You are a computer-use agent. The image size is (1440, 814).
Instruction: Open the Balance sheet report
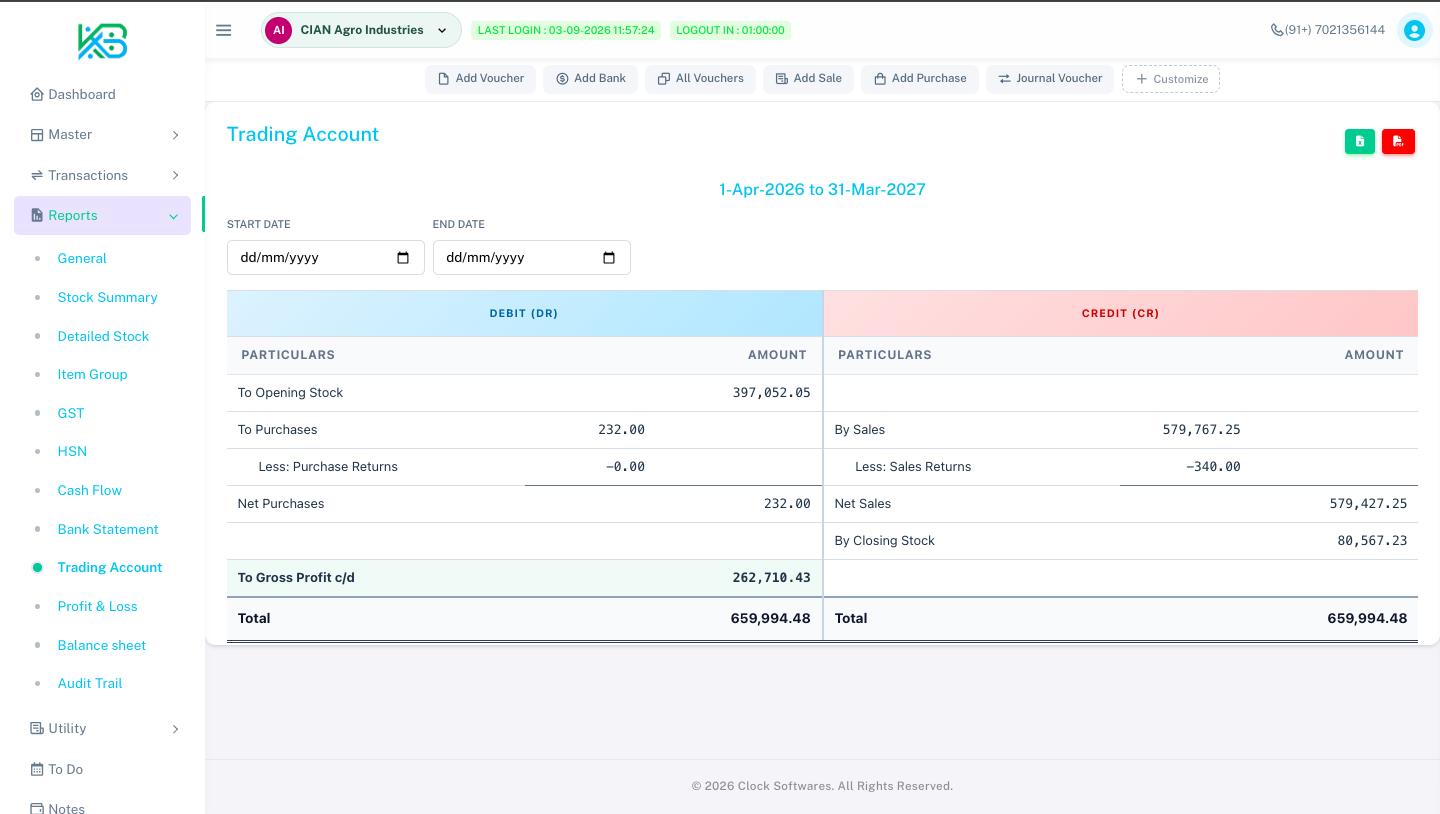[x=102, y=646]
